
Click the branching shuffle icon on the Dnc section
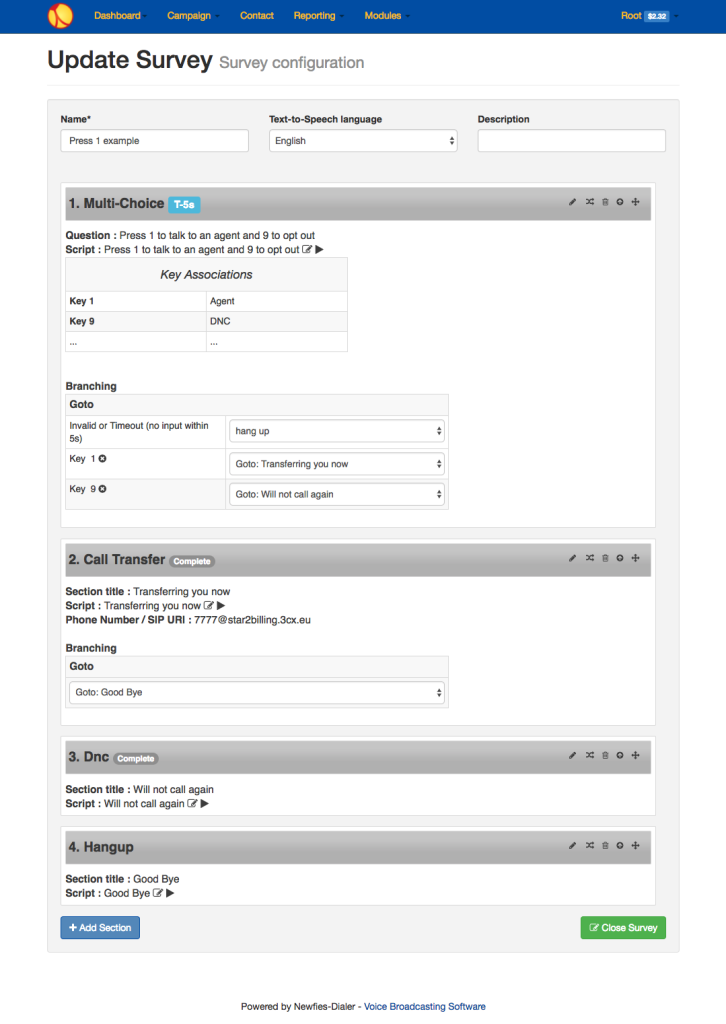[x=589, y=755]
